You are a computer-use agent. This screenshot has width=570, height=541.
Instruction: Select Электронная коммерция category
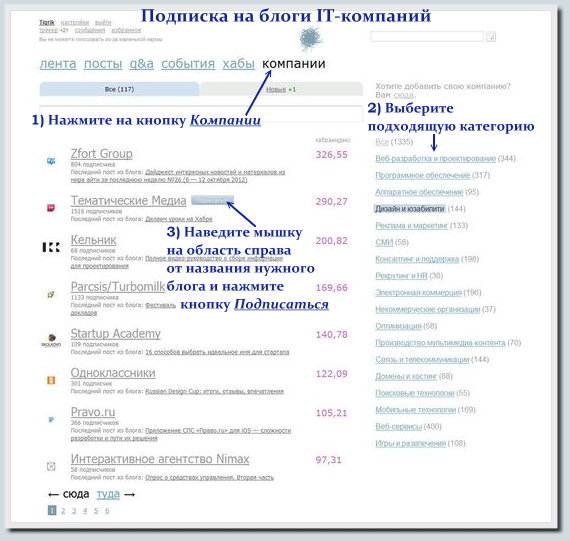(x=418, y=292)
